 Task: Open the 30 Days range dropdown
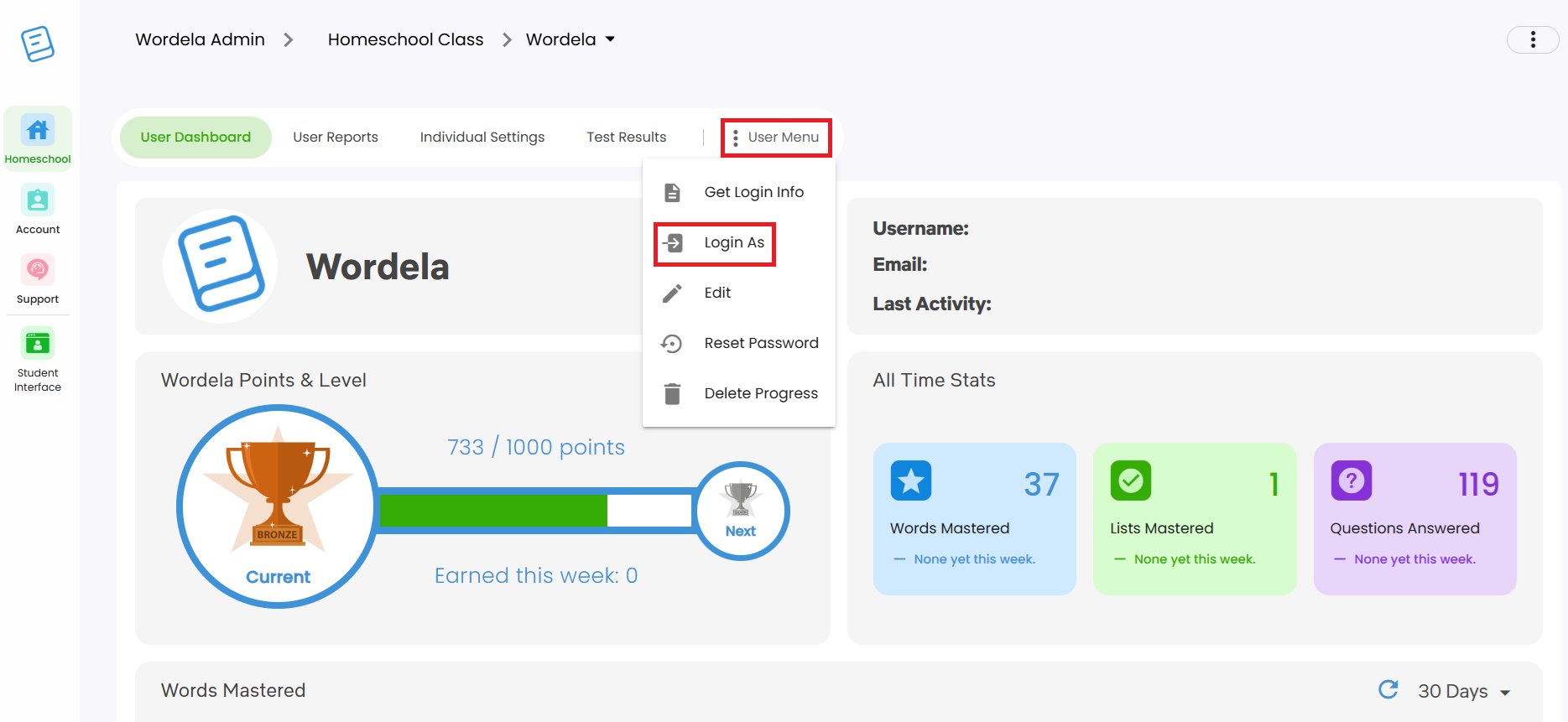pyautogui.click(x=1464, y=691)
